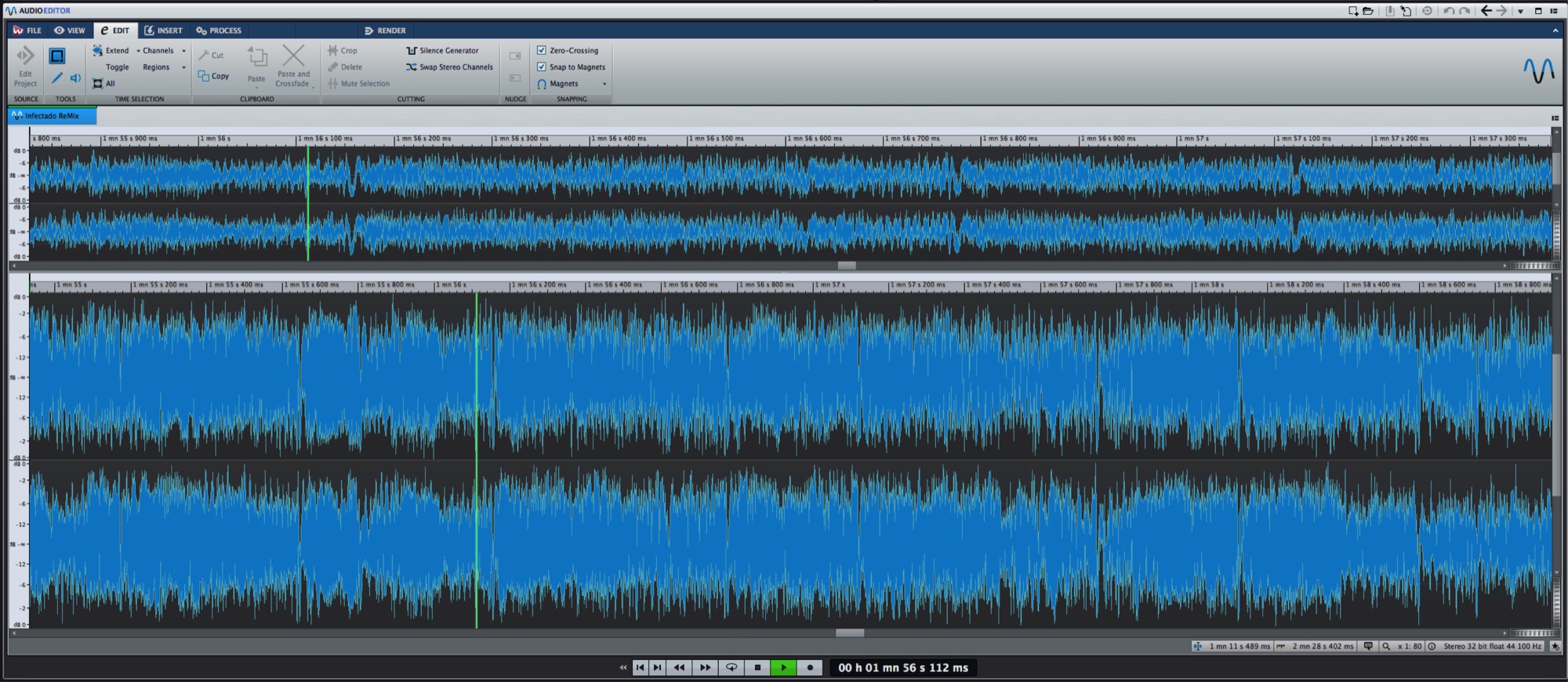Open the Paste options arrow
1568x682 pixels.
click(x=256, y=87)
